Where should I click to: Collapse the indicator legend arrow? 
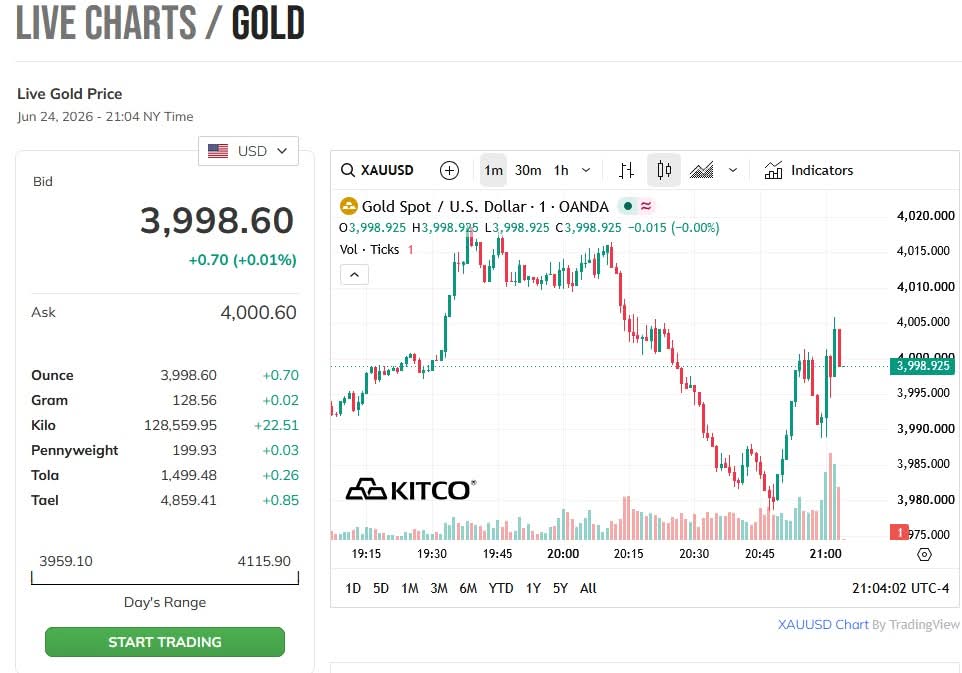(x=354, y=275)
